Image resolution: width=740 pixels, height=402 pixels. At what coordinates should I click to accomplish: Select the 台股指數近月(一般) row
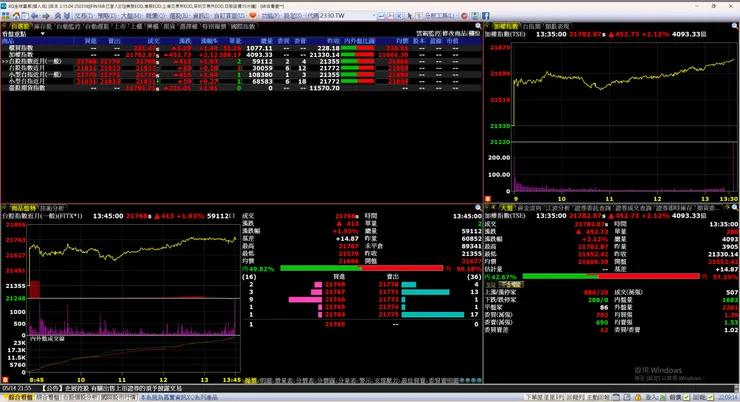pos(241,61)
